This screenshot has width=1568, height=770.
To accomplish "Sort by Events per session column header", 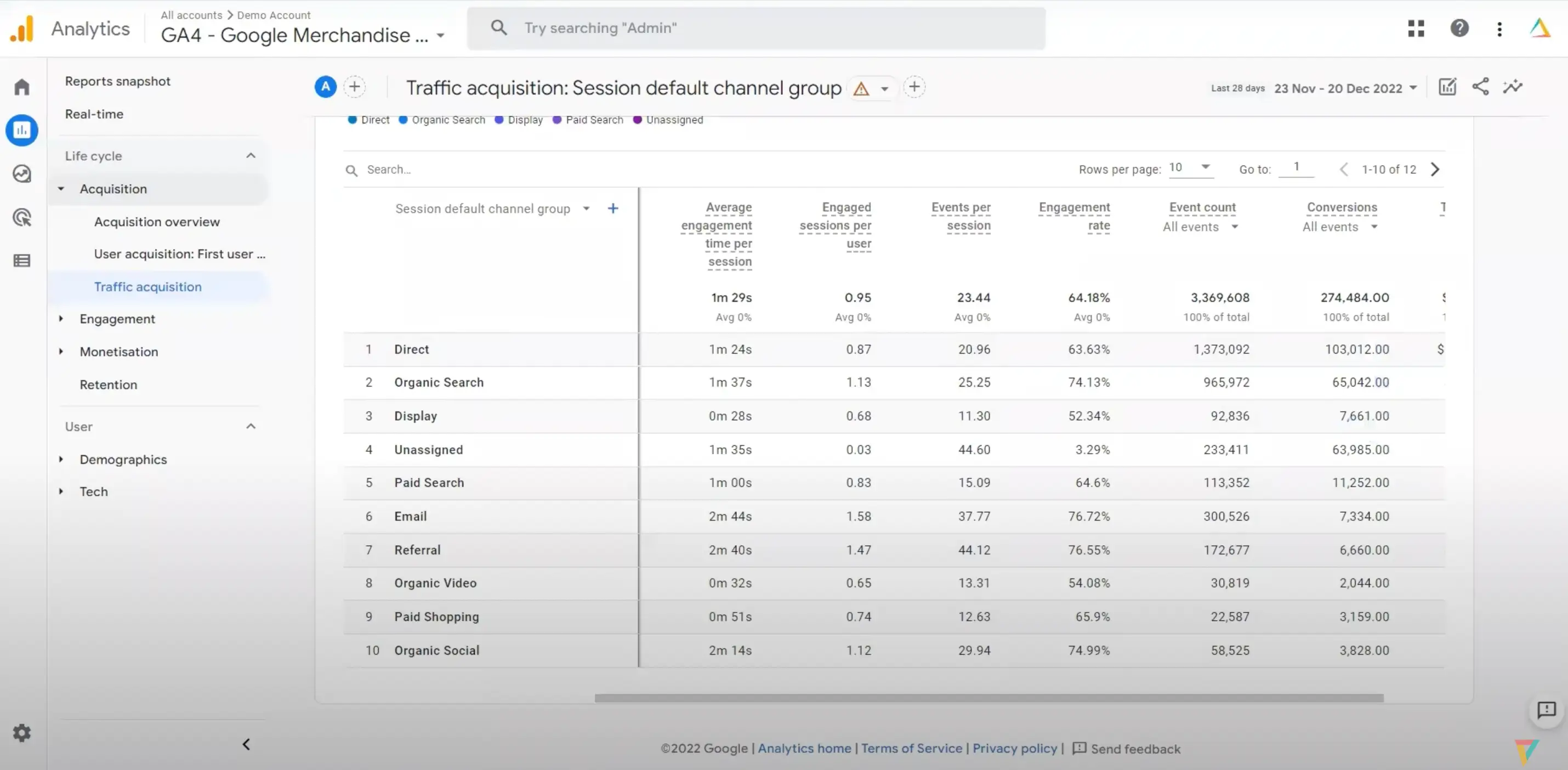I will [x=961, y=216].
